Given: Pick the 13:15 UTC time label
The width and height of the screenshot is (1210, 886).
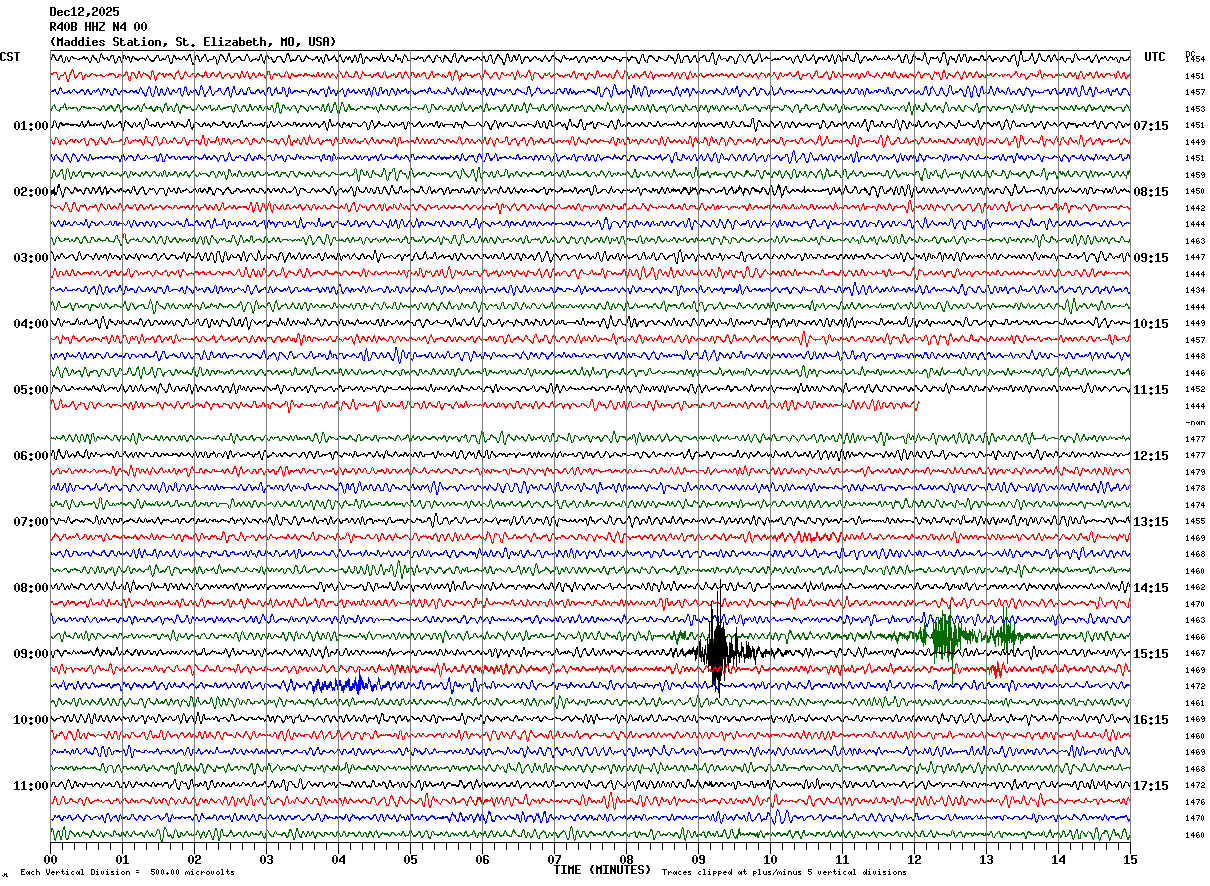Looking at the screenshot, I should point(1151,522).
